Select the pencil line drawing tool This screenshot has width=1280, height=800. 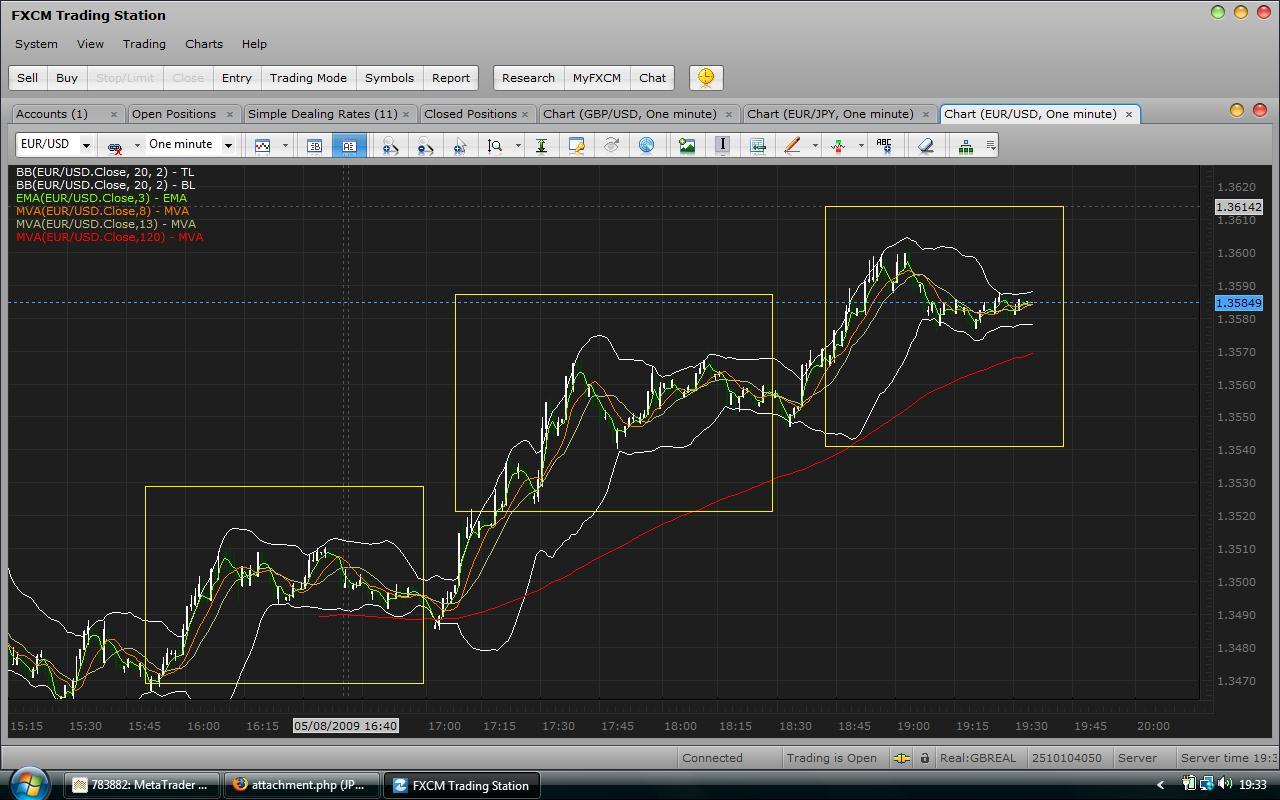tap(792, 146)
